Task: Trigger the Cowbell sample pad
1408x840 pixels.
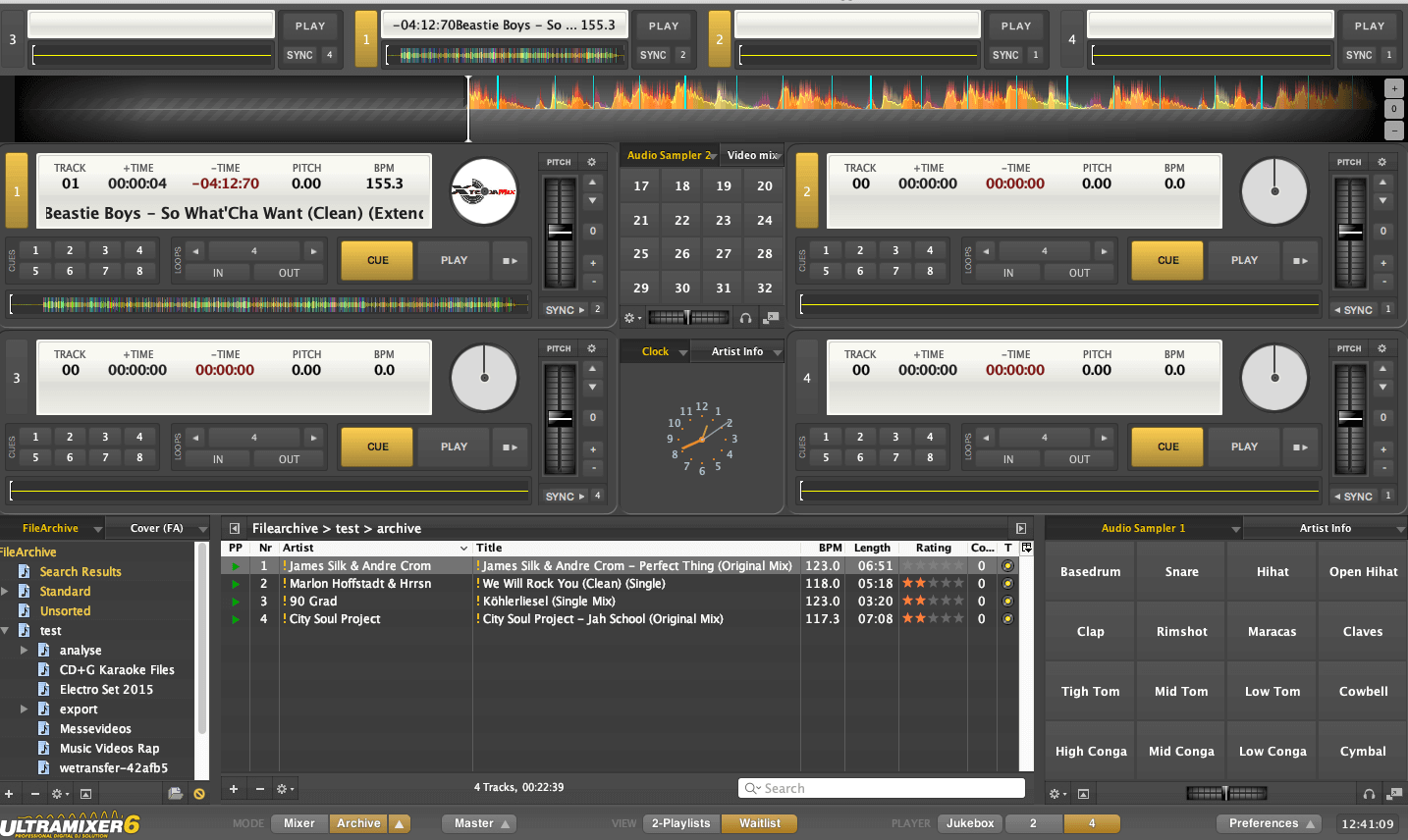Action: [x=1363, y=692]
